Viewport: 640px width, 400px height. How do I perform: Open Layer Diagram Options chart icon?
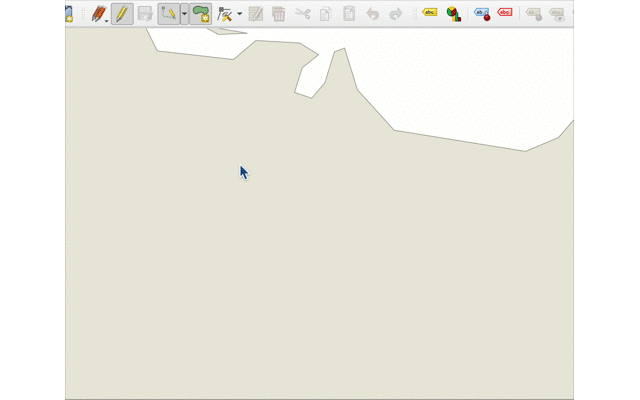[453, 14]
